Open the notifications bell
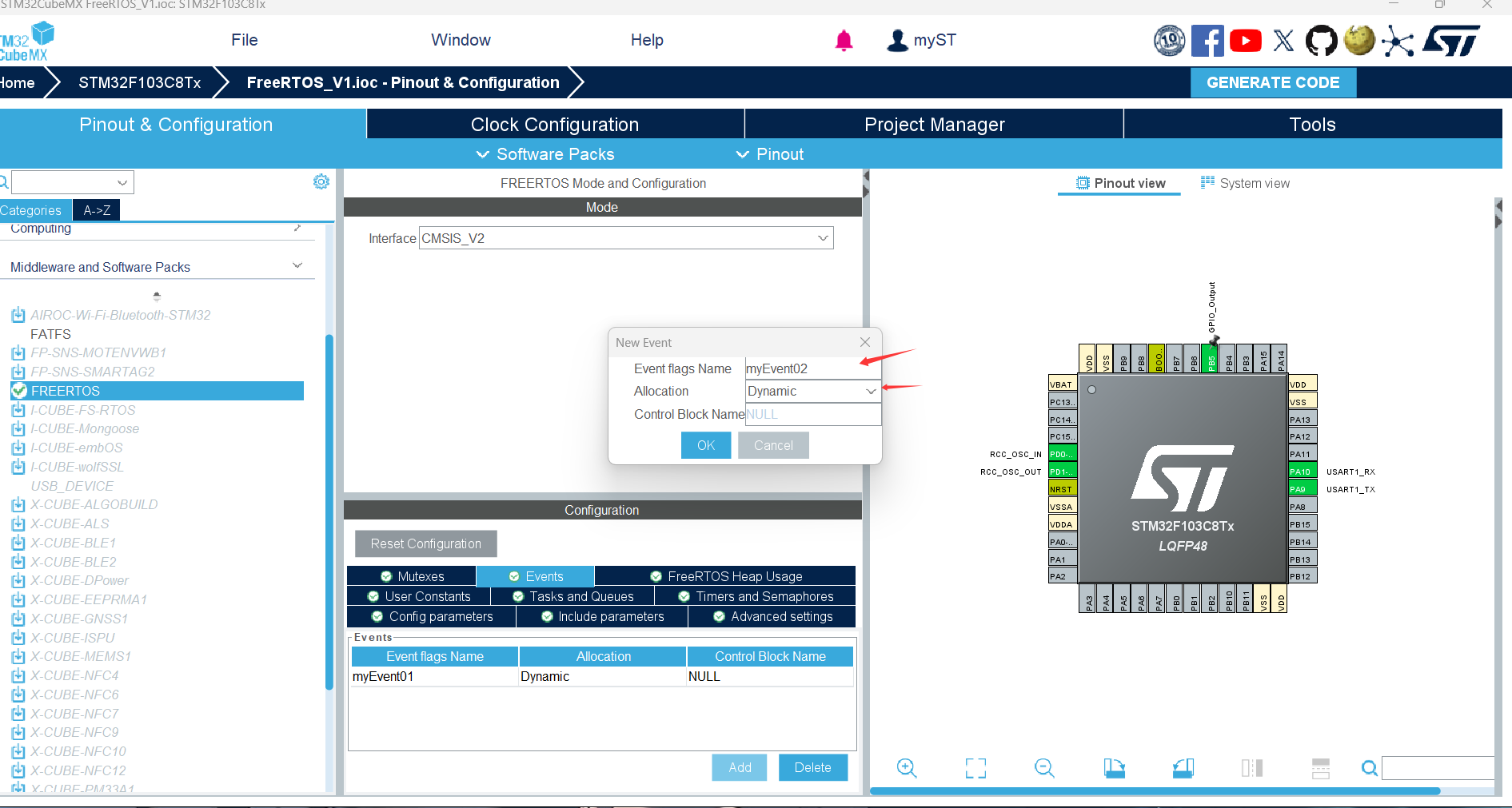This screenshot has width=1512, height=808. pyautogui.click(x=844, y=40)
